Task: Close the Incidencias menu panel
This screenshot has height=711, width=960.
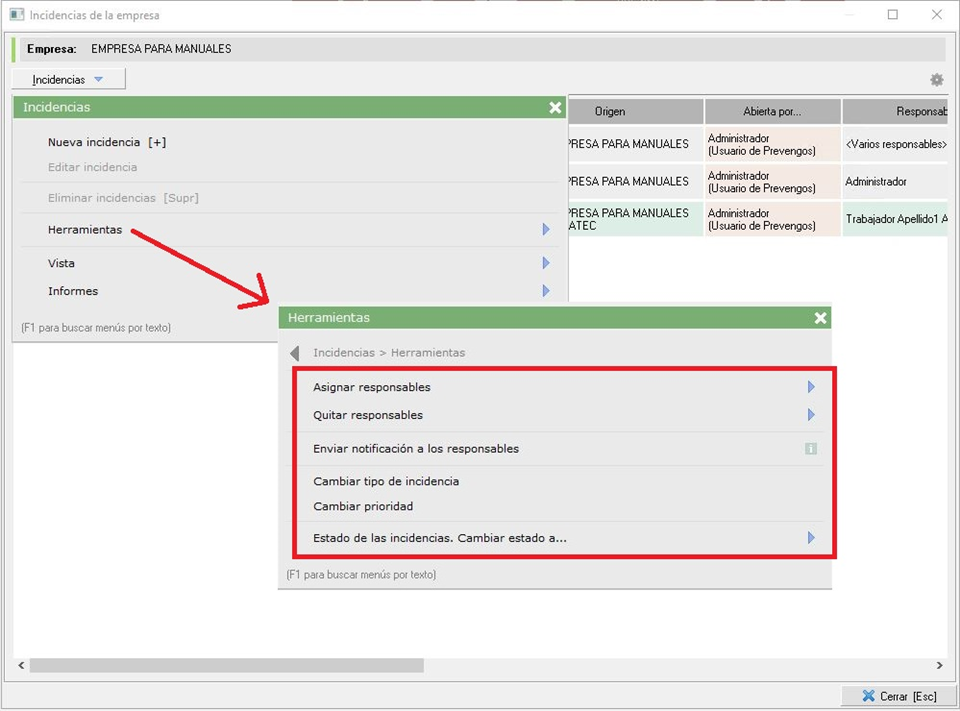Action: click(x=555, y=108)
